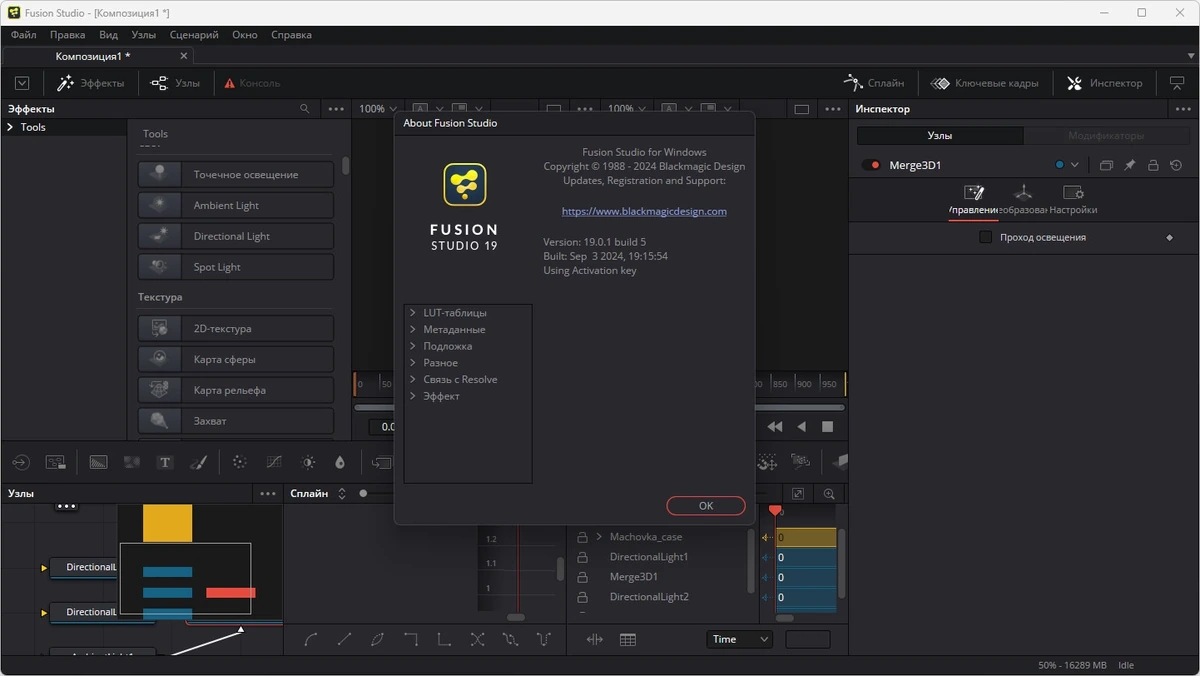The image size is (1200, 676).
Task: Select the Step In spline tool
Action: pos(411,639)
